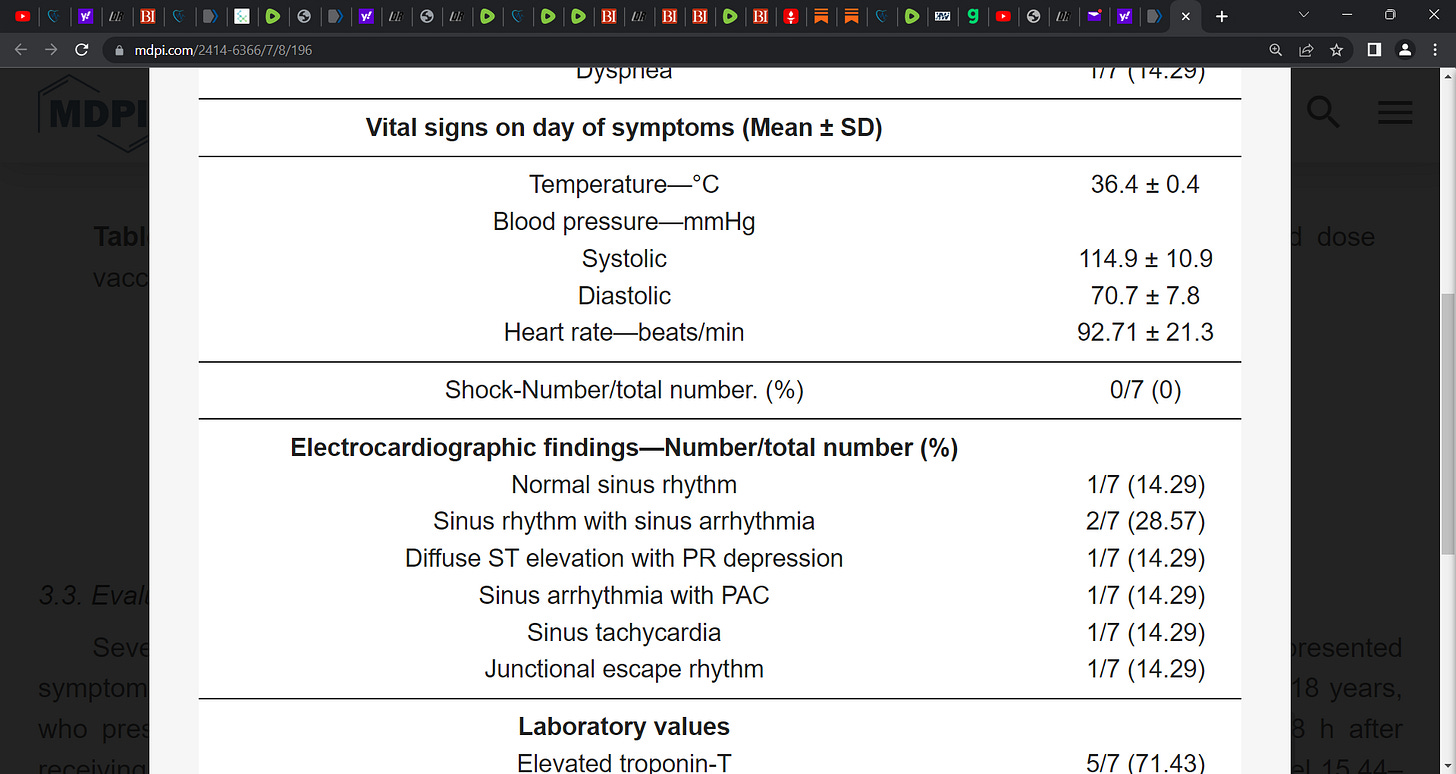Image resolution: width=1456 pixels, height=774 pixels.
Task: View site information via the lock icon
Action: pos(118,49)
